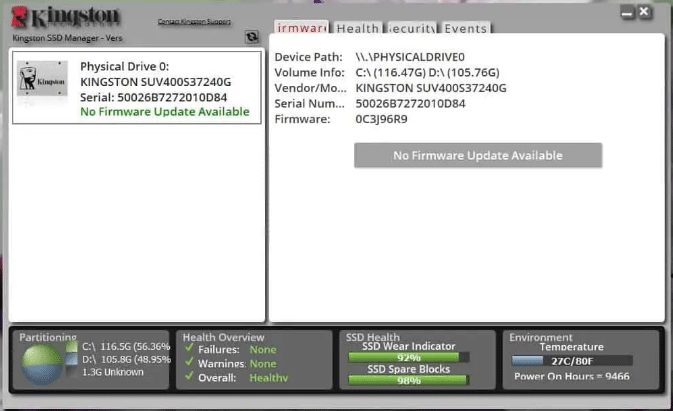The width and height of the screenshot is (673, 411).
Task: Select the Kingston SSD drive thumbnail
Action: [42, 79]
